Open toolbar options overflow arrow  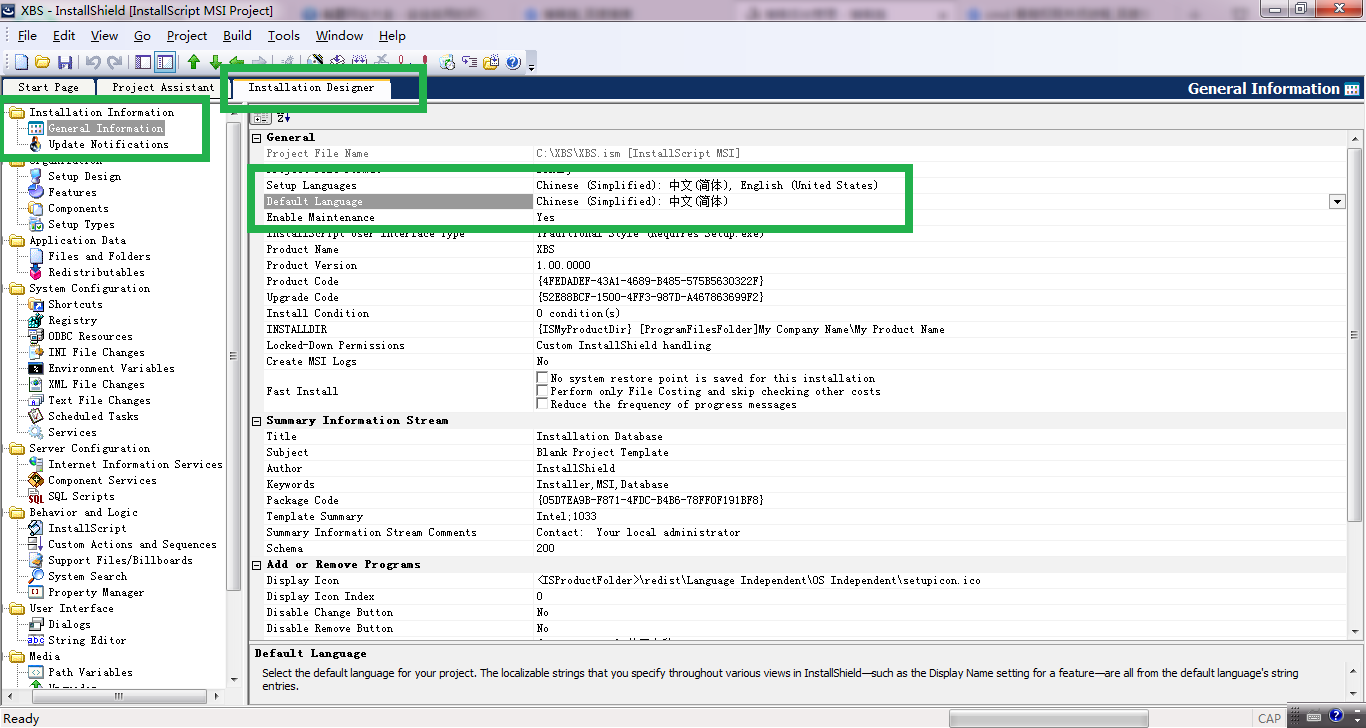pos(532,65)
